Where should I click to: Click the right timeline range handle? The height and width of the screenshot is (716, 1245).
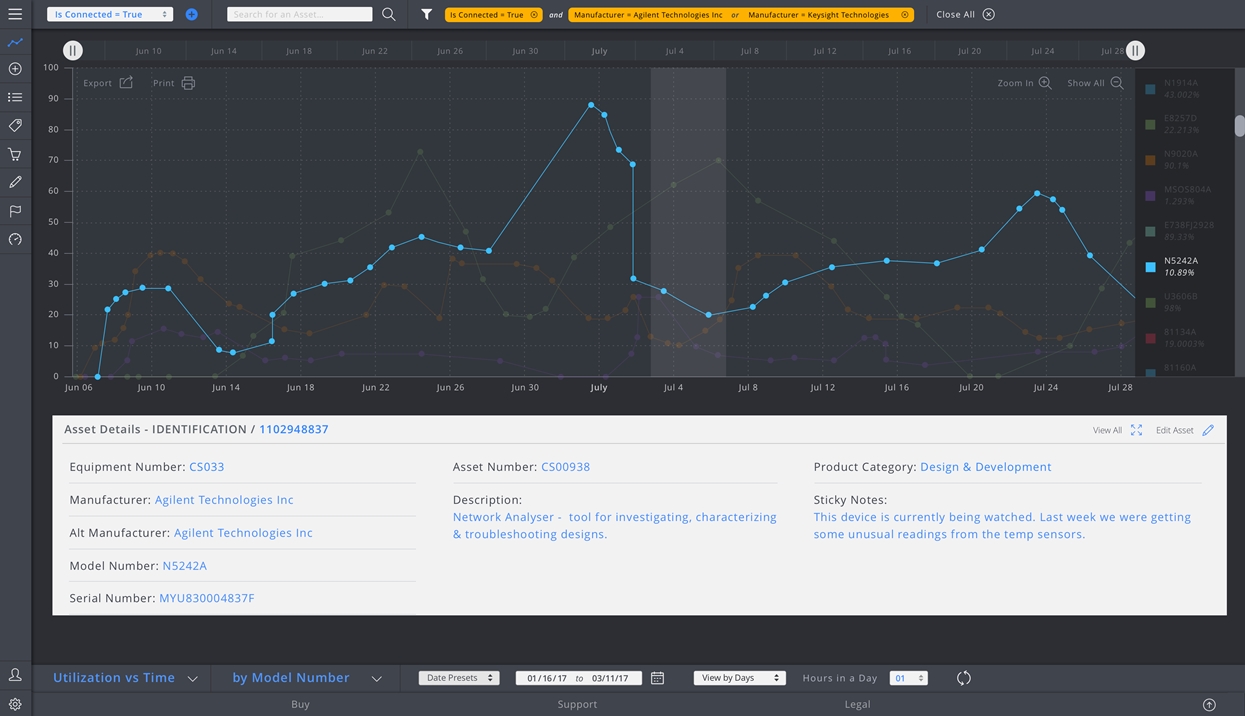1135,51
